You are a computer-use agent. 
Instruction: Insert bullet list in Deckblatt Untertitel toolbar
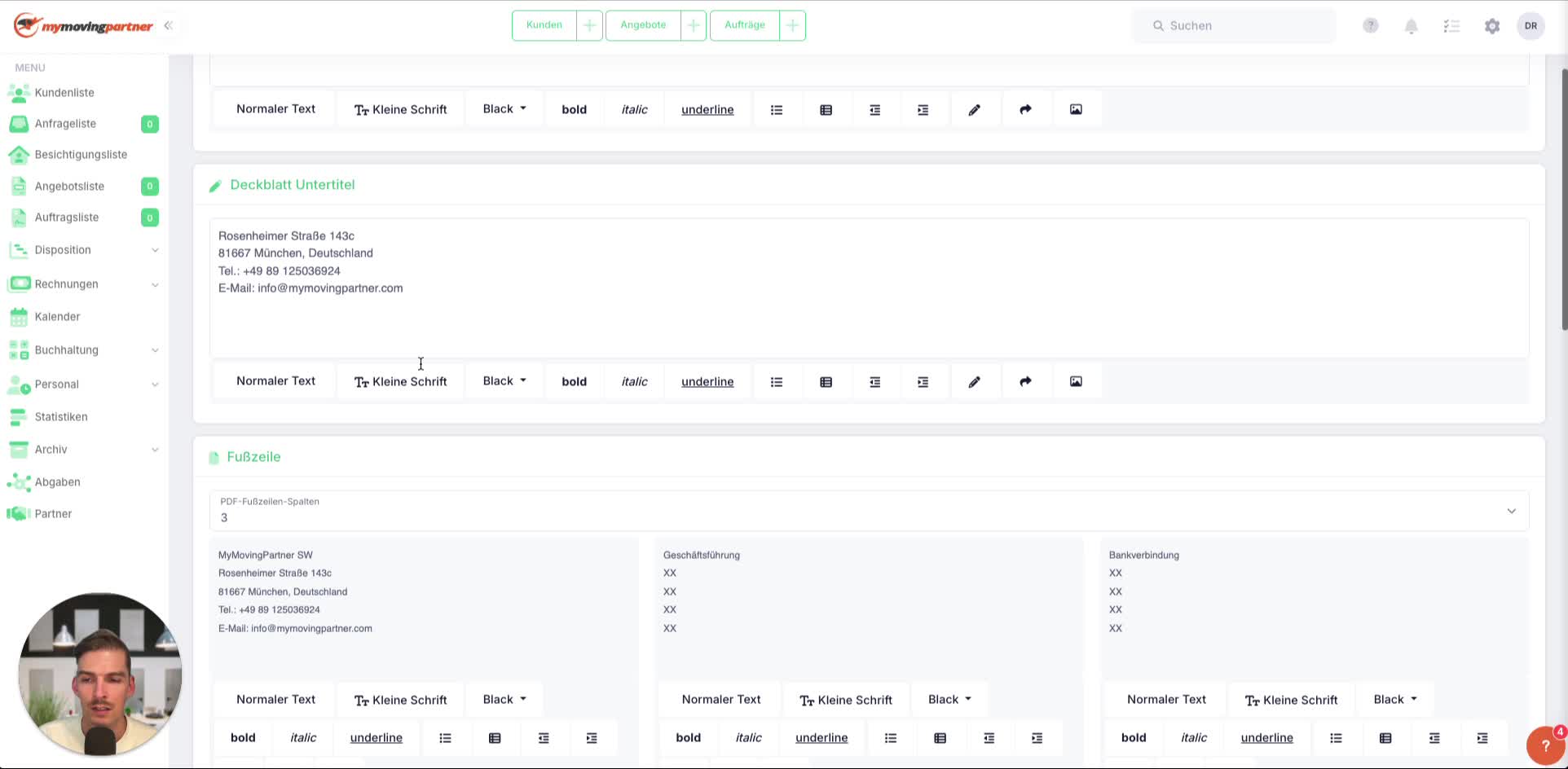777,381
